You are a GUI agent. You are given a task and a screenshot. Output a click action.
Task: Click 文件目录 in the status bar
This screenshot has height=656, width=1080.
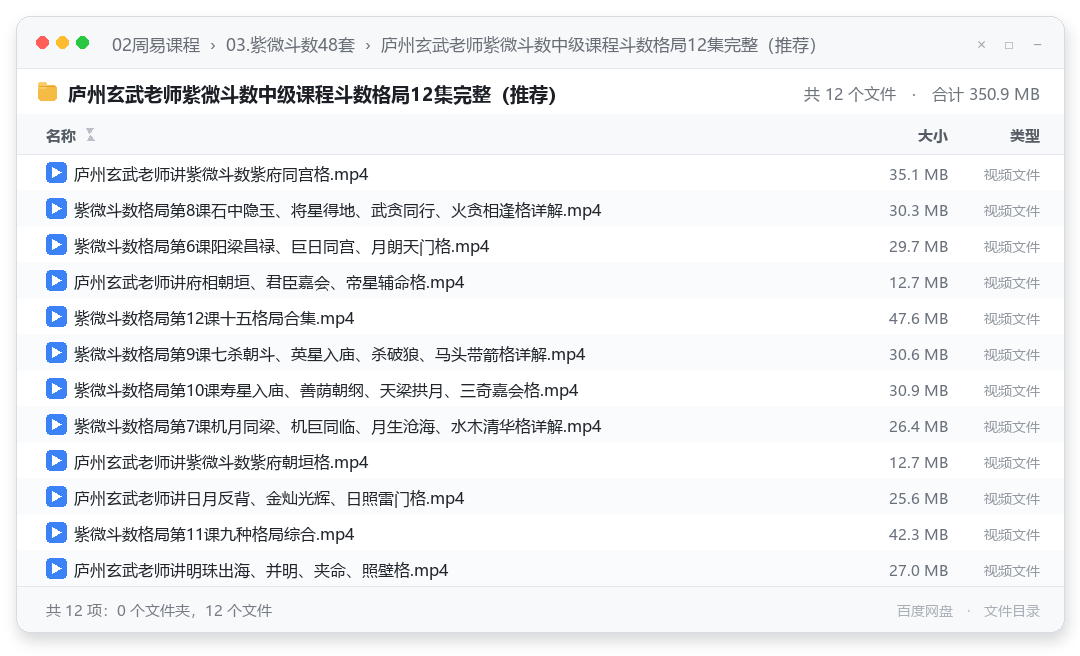coord(1012,611)
